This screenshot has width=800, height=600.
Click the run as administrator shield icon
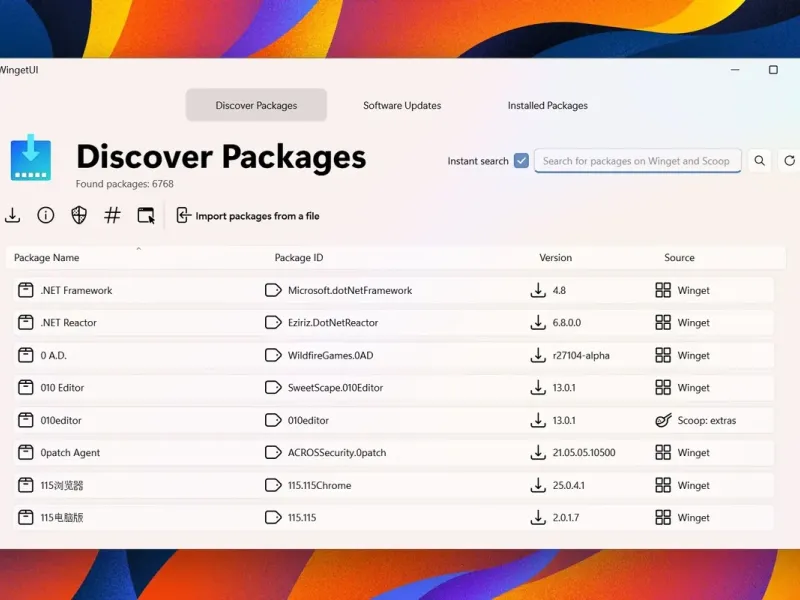[x=79, y=215]
